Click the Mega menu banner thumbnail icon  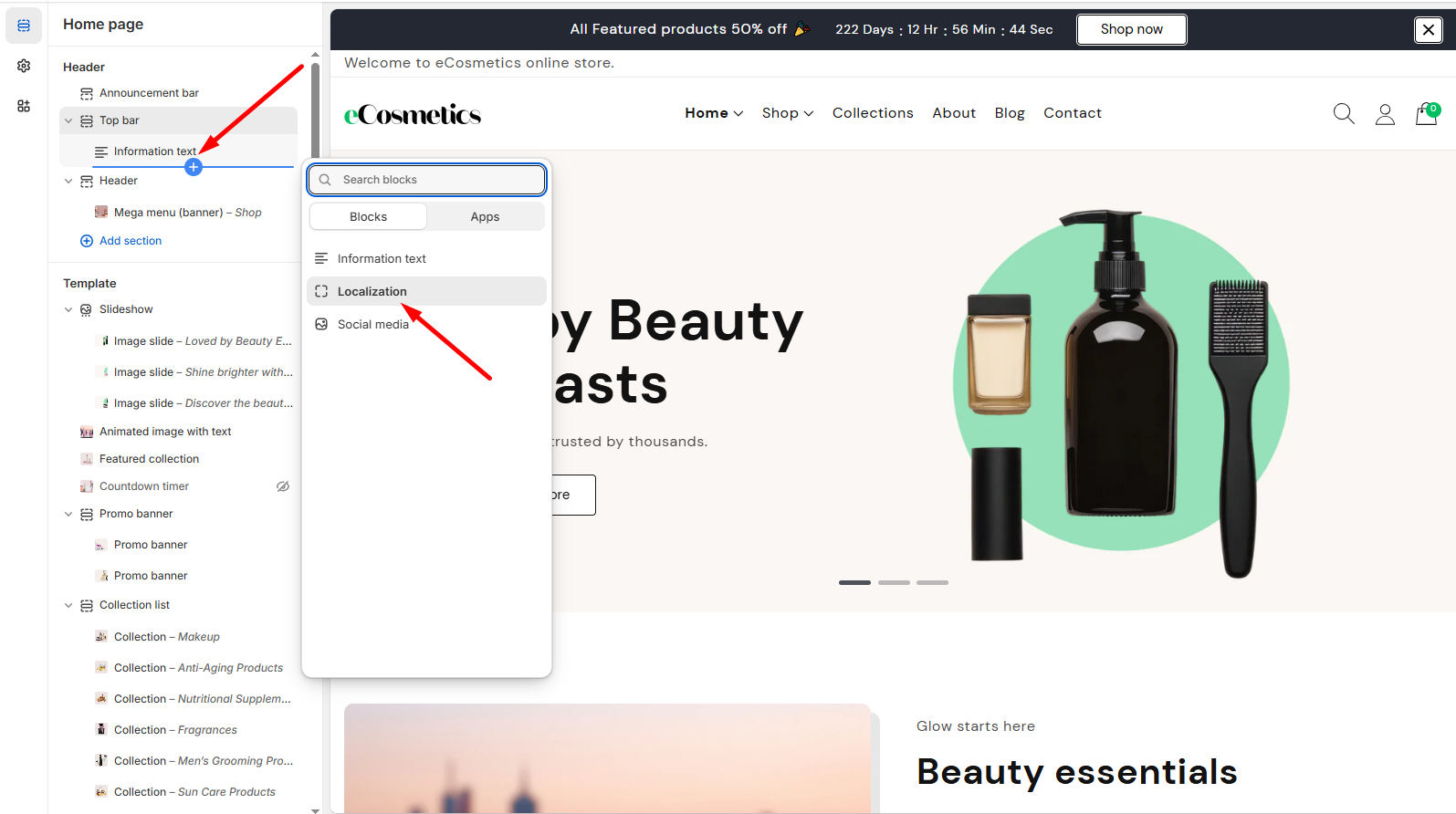101,212
